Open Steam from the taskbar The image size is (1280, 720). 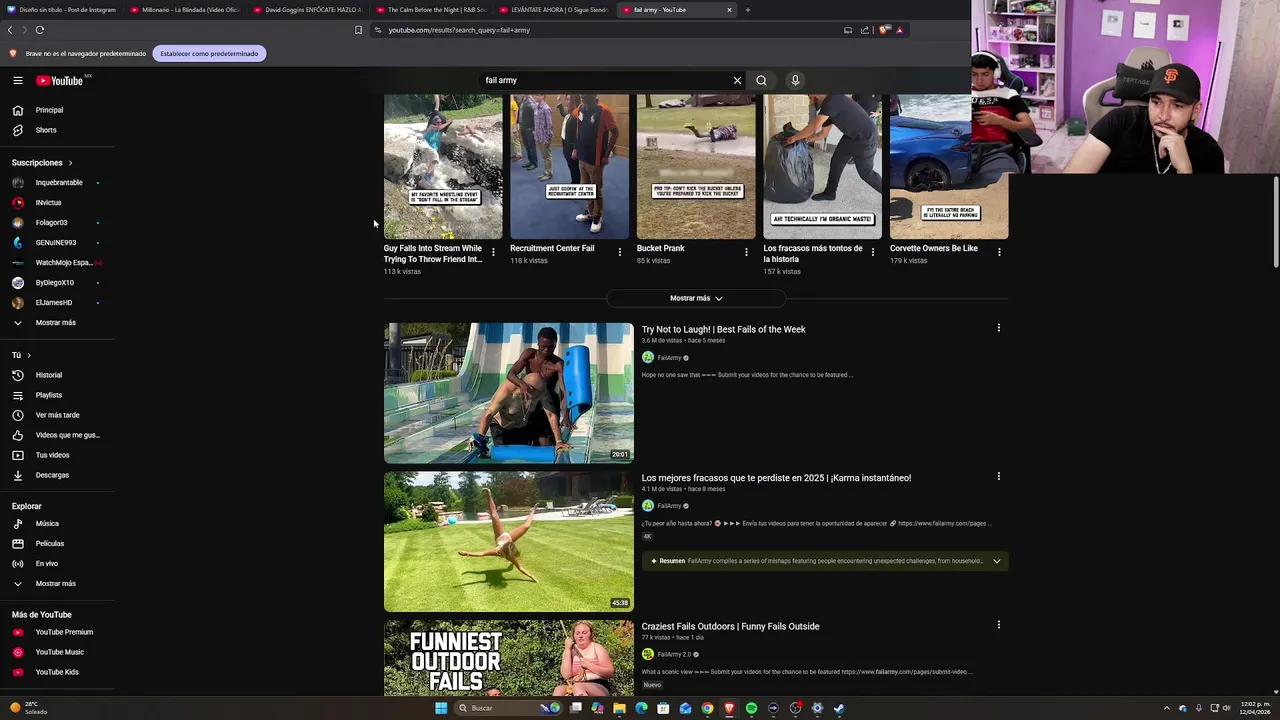click(839, 708)
